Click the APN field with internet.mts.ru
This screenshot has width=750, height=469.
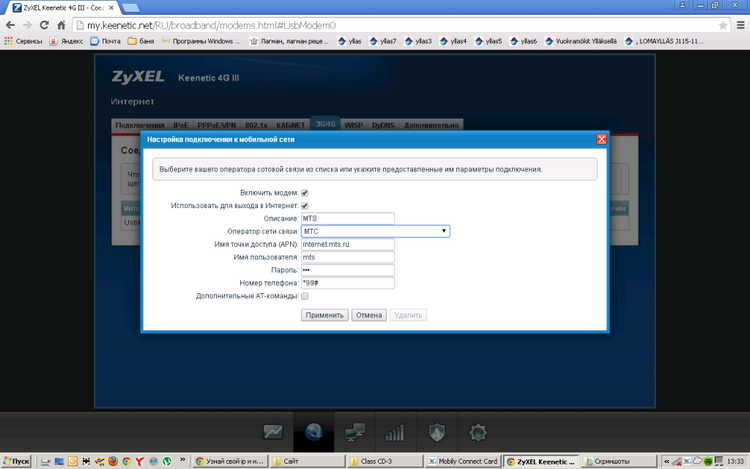tap(348, 244)
